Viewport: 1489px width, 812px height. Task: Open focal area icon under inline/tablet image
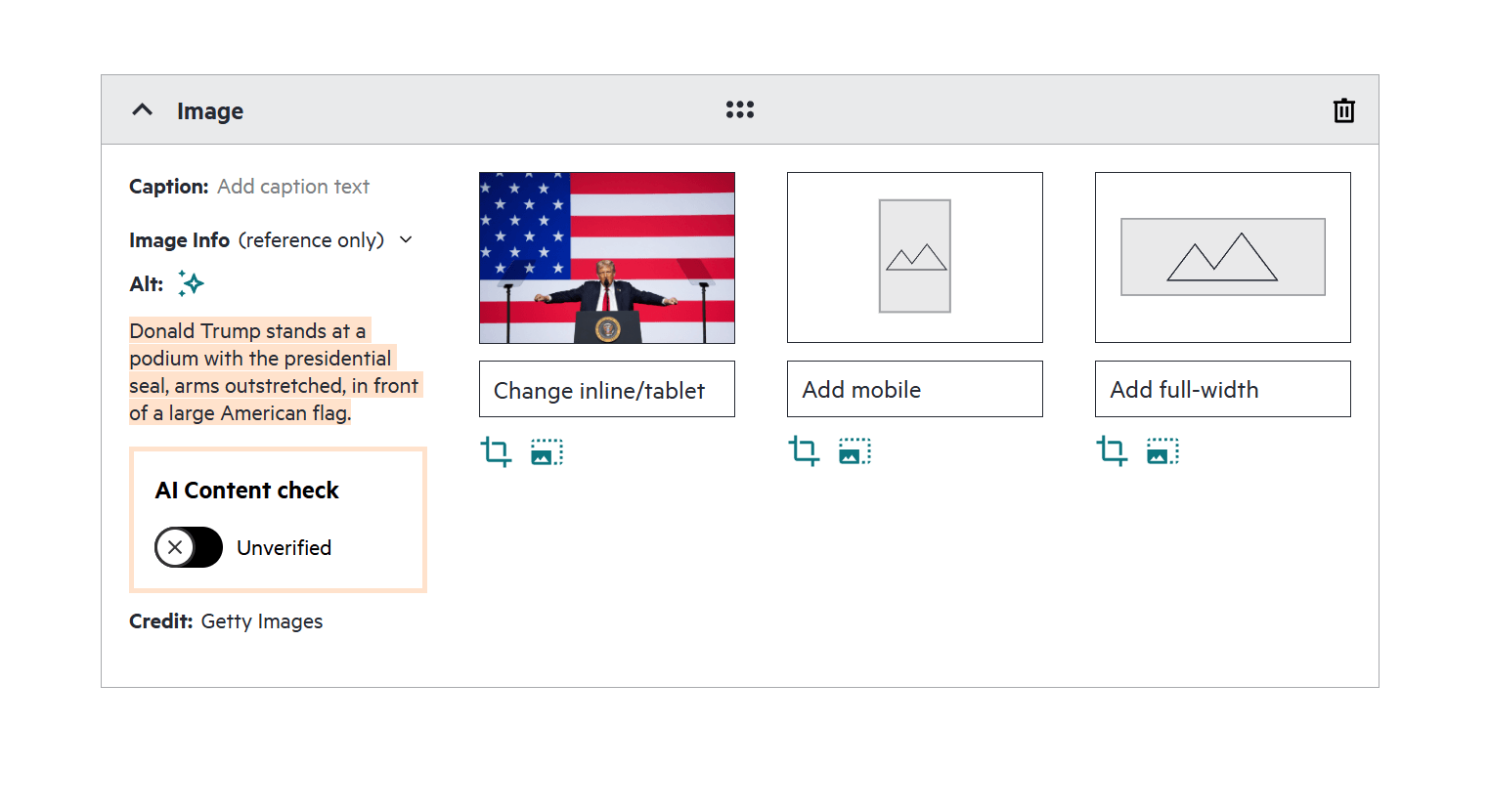pos(547,451)
